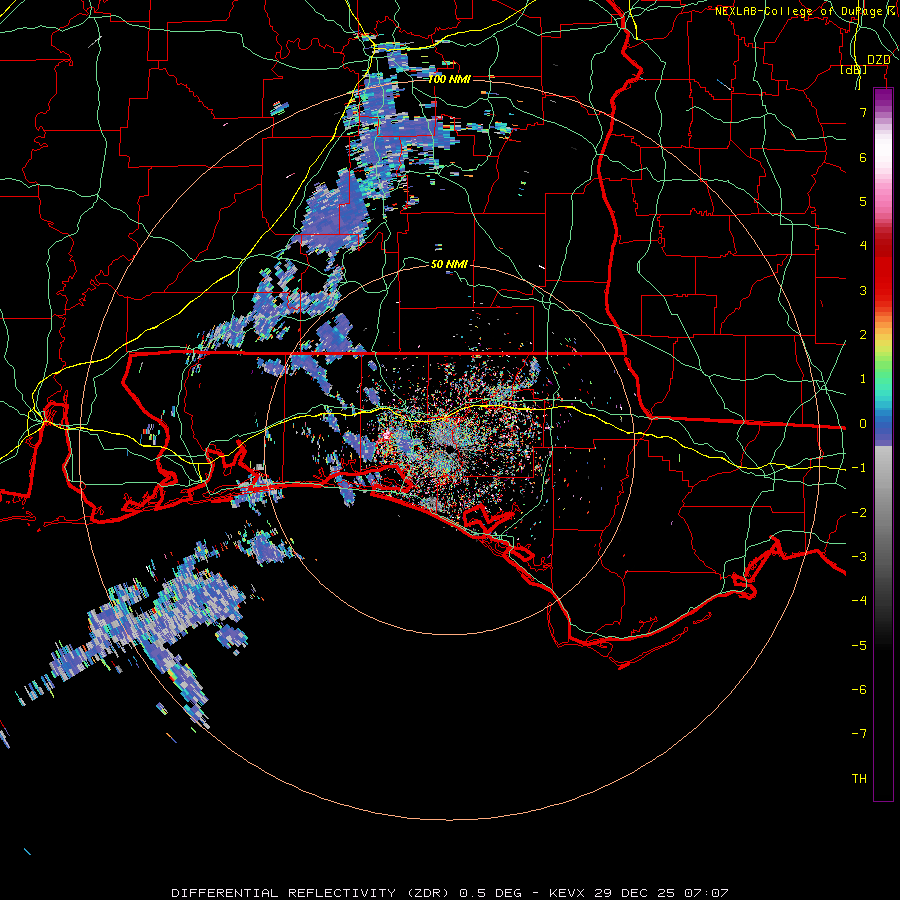Viewport: 900px width, 900px height.
Task: Click the "7" value on the color scale
Action: click(863, 112)
